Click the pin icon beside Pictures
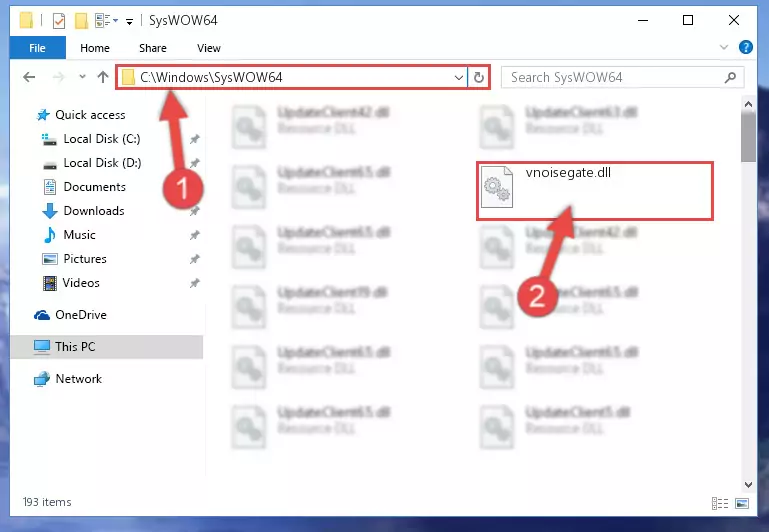The image size is (769, 532). pos(195,259)
